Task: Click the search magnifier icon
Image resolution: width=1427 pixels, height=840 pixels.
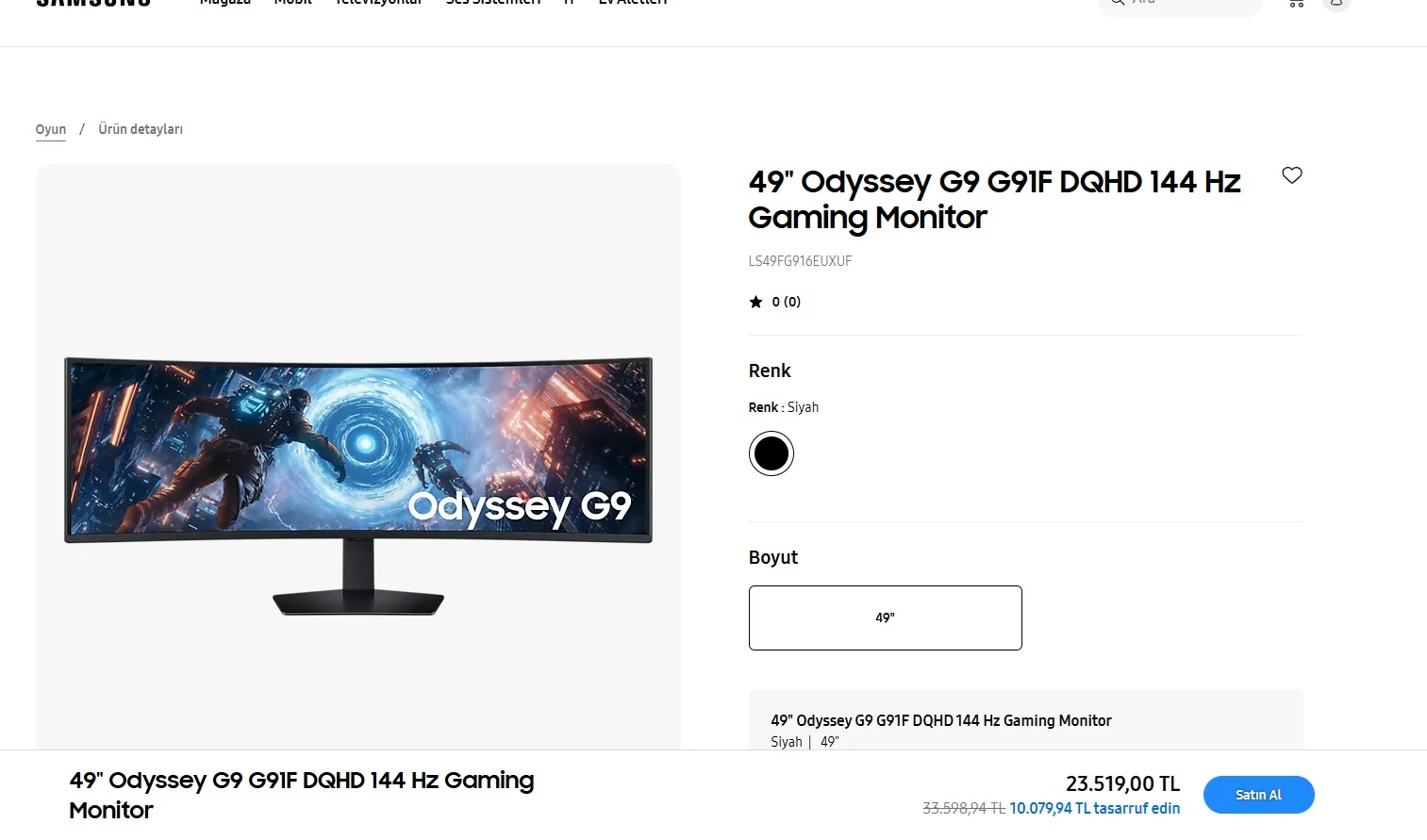Action: point(1117,3)
